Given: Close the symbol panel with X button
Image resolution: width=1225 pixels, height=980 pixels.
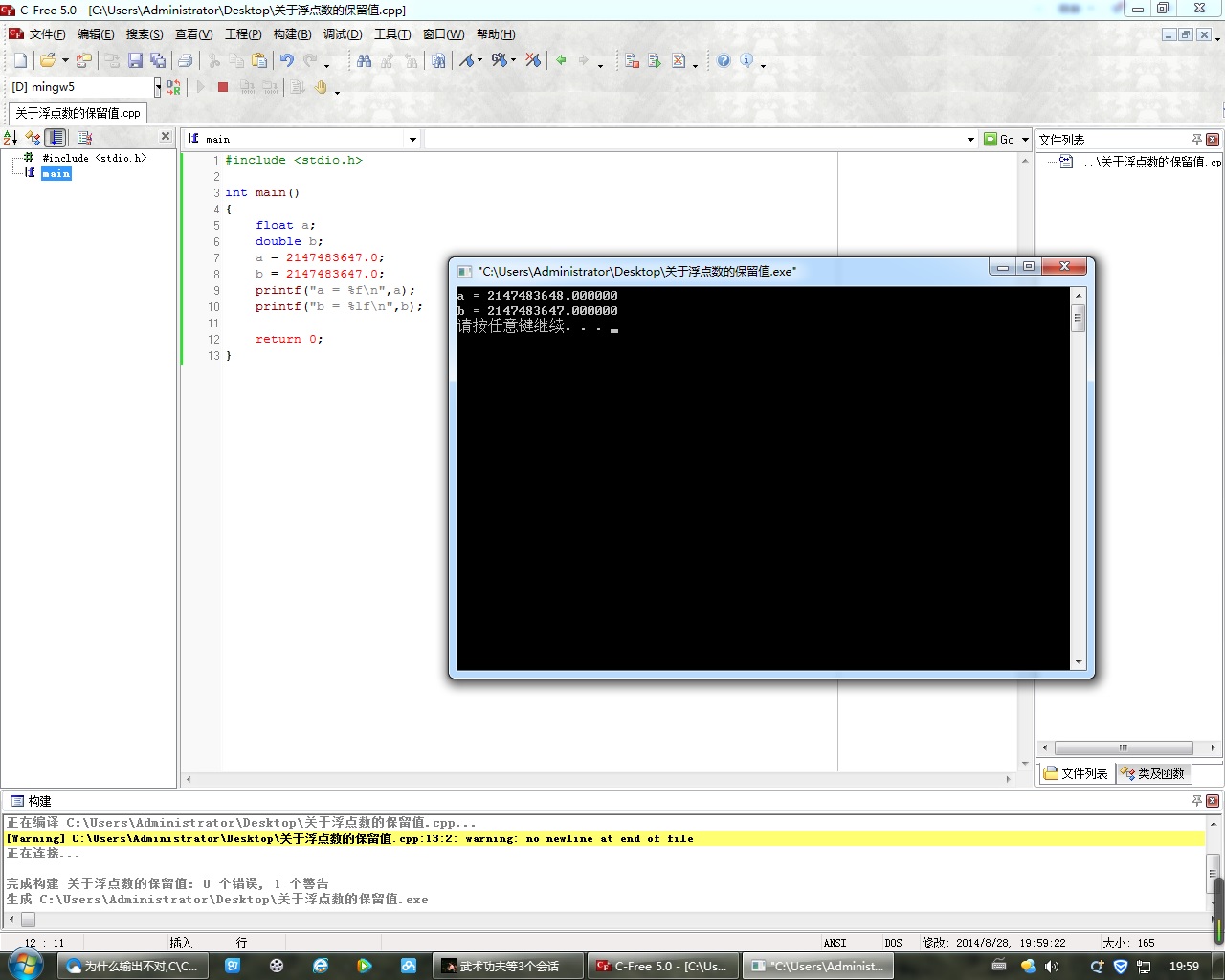Looking at the screenshot, I should [166, 137].
